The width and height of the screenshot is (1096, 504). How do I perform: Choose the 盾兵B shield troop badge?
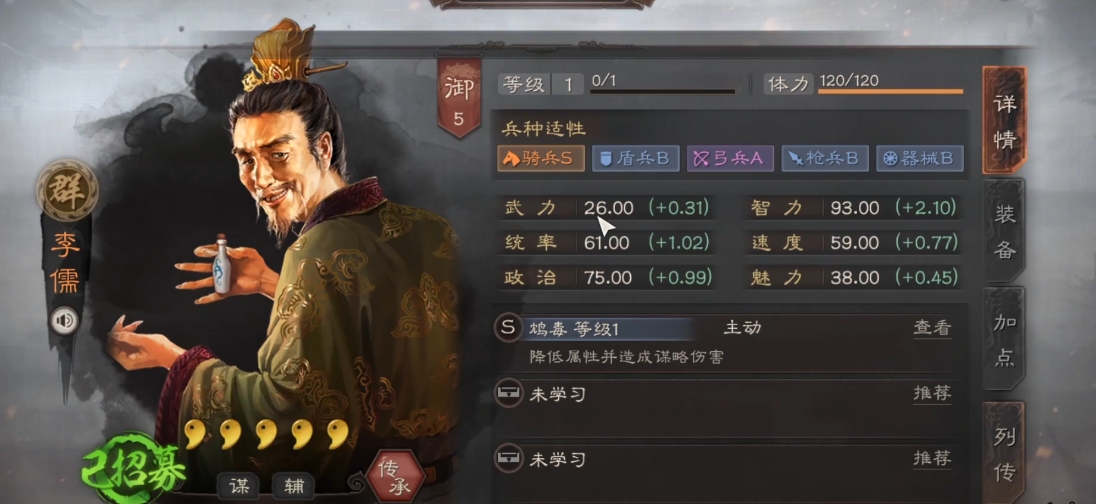[635, 159]
